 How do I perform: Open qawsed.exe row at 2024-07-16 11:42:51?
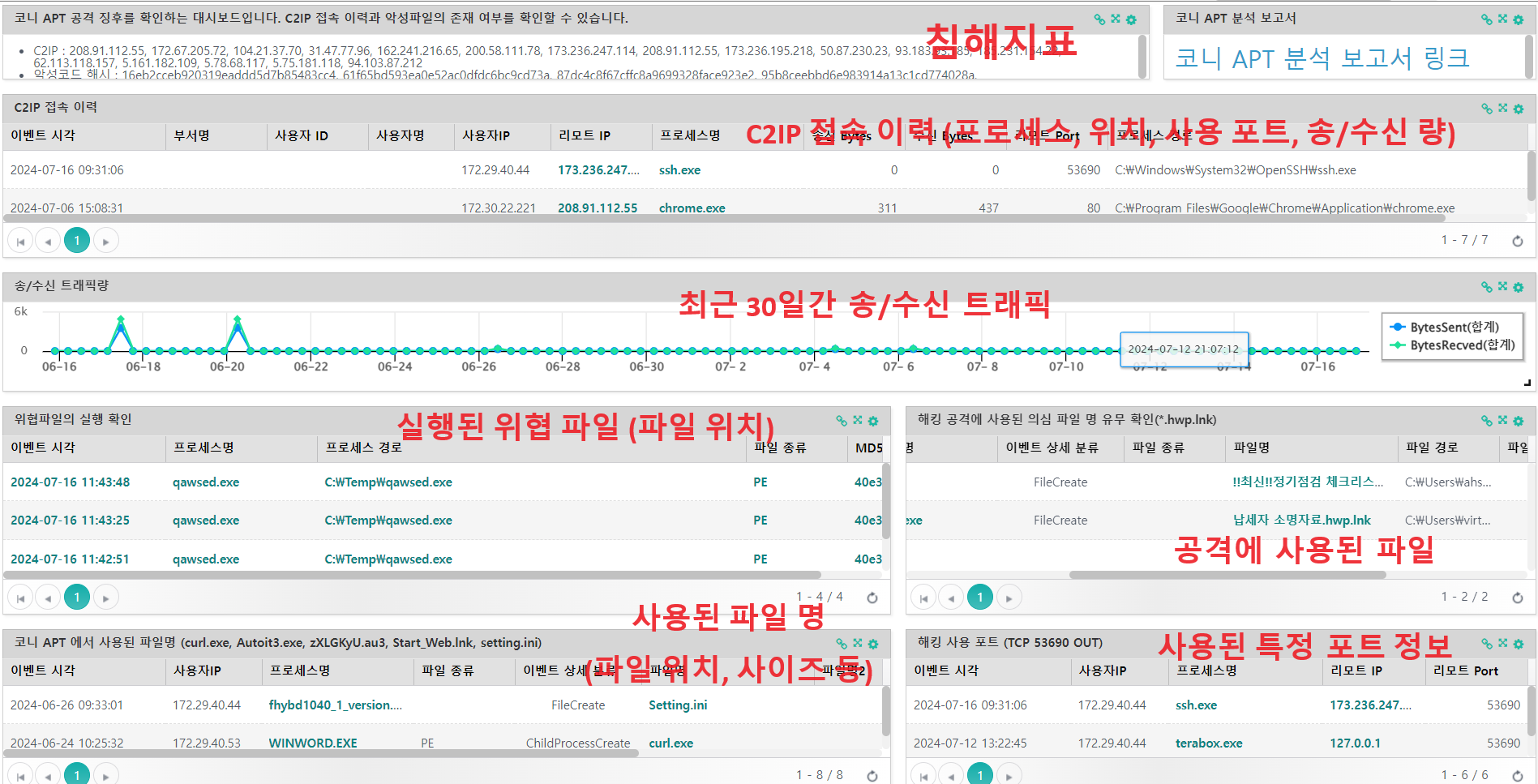[x=206, y=559]
